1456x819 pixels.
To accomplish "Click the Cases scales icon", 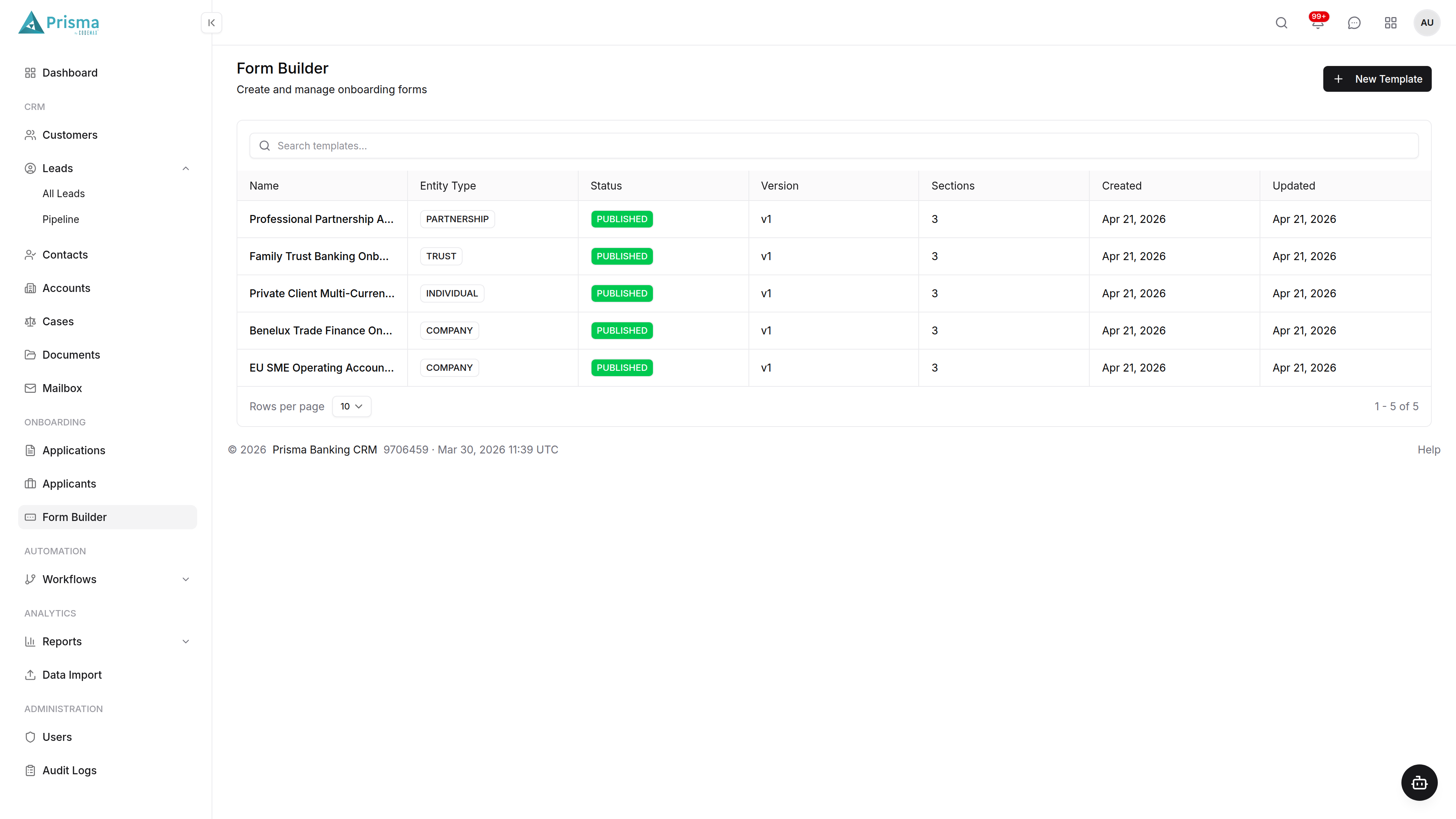I will (30, 322).
